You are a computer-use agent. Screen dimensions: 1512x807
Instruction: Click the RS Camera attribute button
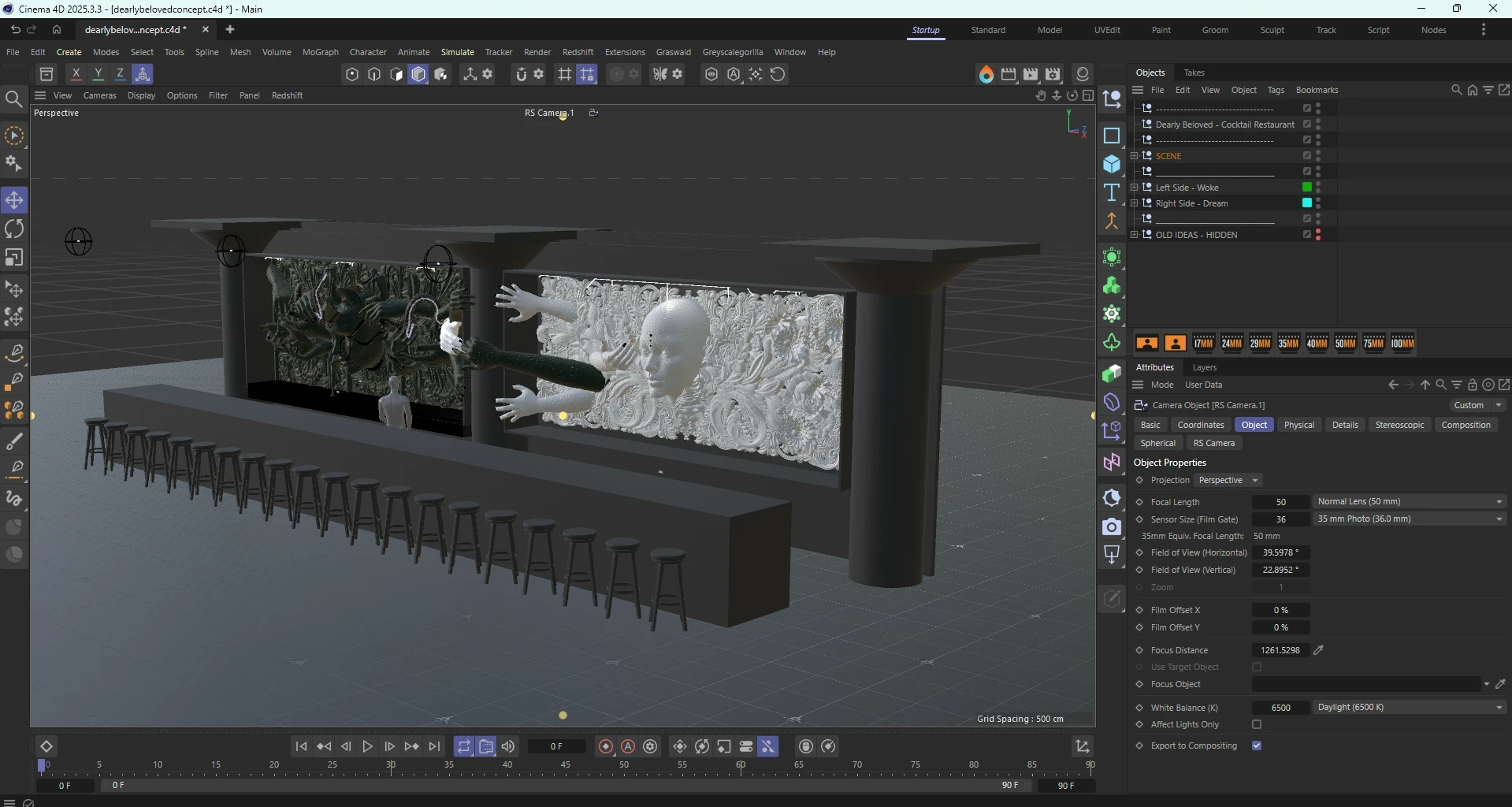(1213, 443)
